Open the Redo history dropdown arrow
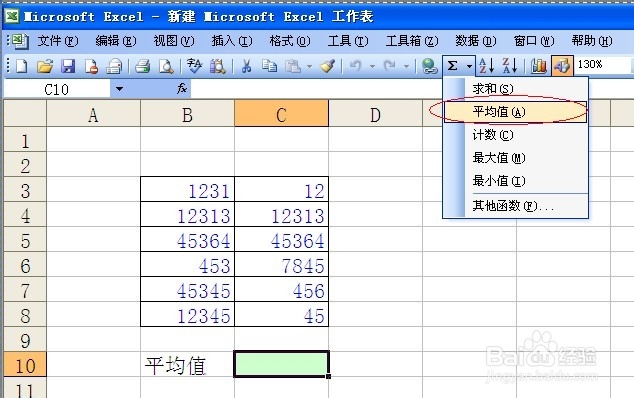The image size is (634, 398). coord(406,66)
